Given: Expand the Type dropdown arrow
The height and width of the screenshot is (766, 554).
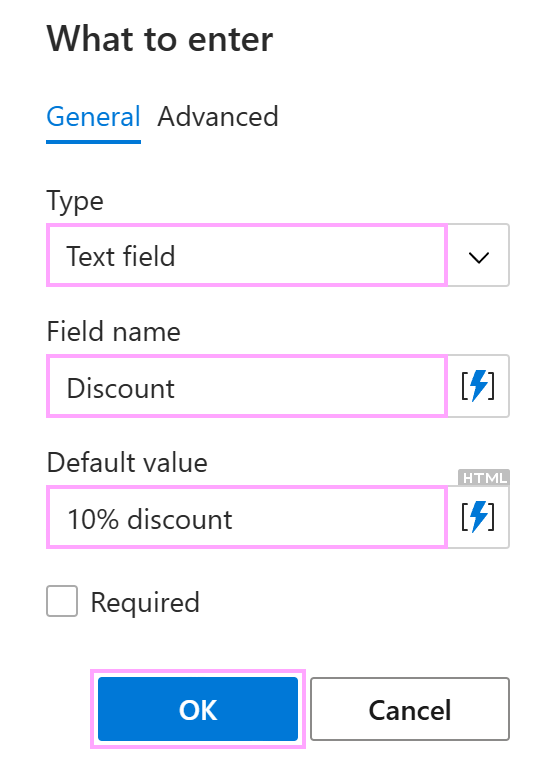Looking at the screenshot, I should pos(478,255).
